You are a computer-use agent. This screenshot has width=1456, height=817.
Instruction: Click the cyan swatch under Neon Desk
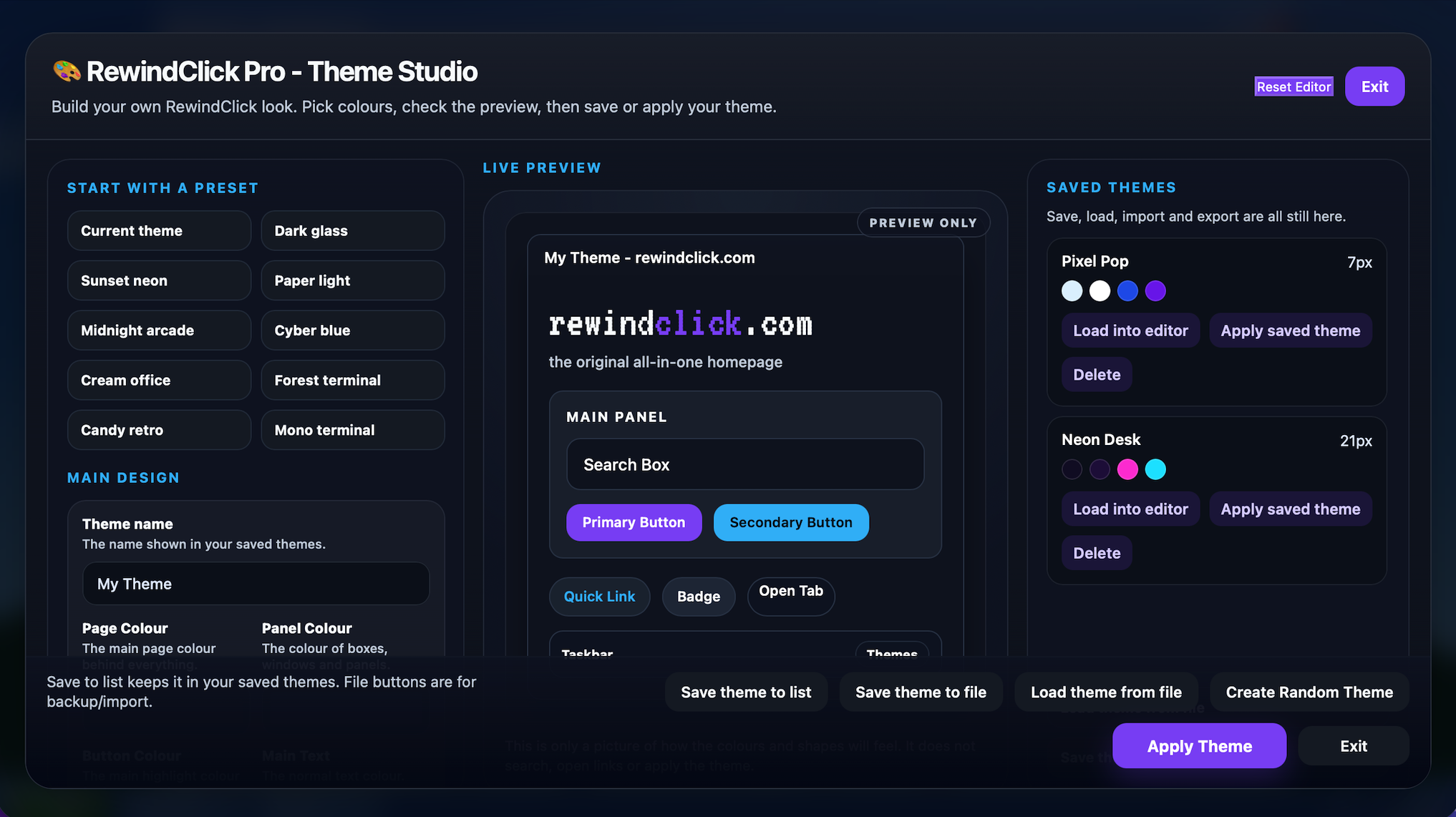1155,469
